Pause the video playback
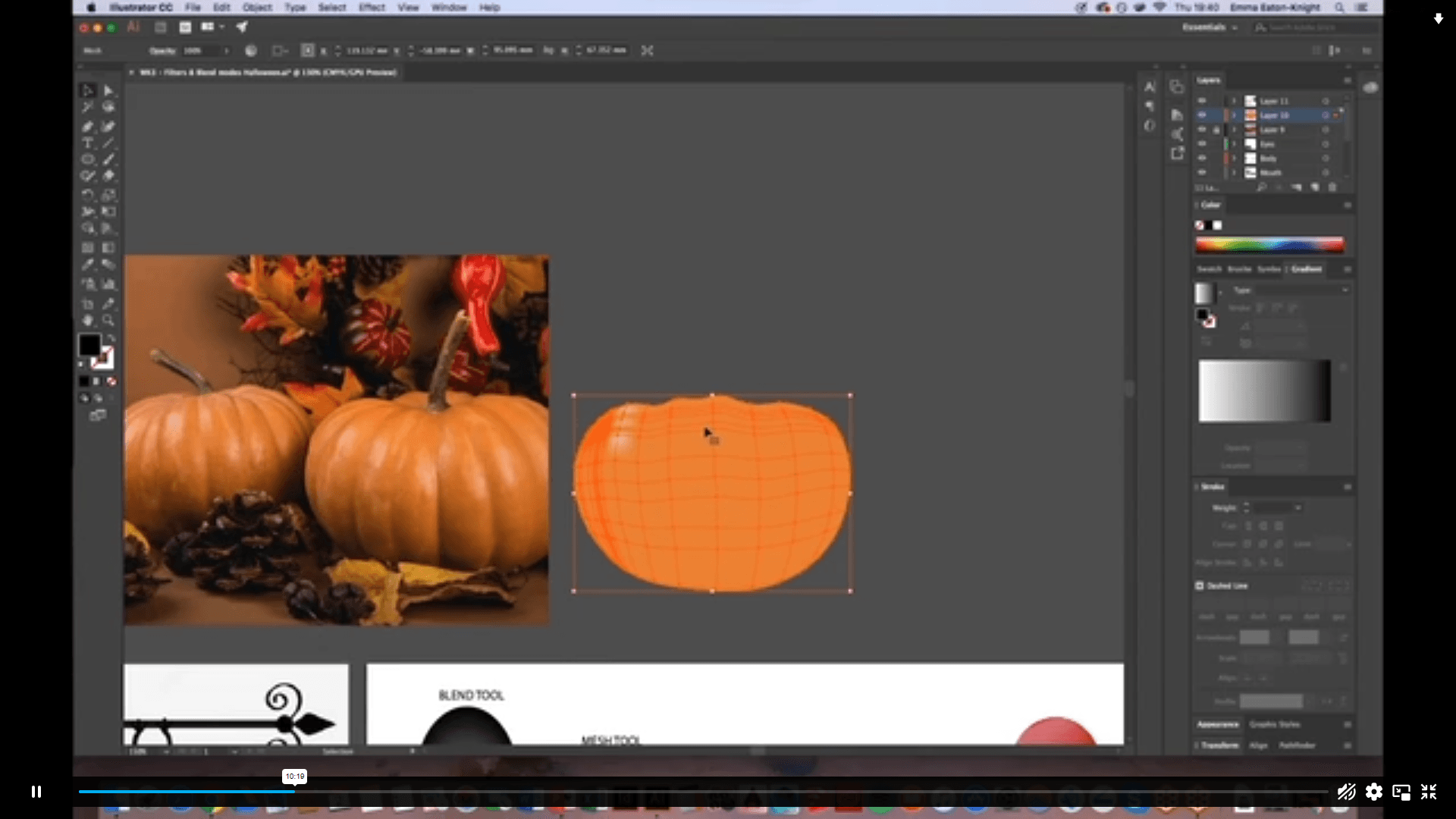Viewport: 1456px width, 819px height. (x=36, y=791)
